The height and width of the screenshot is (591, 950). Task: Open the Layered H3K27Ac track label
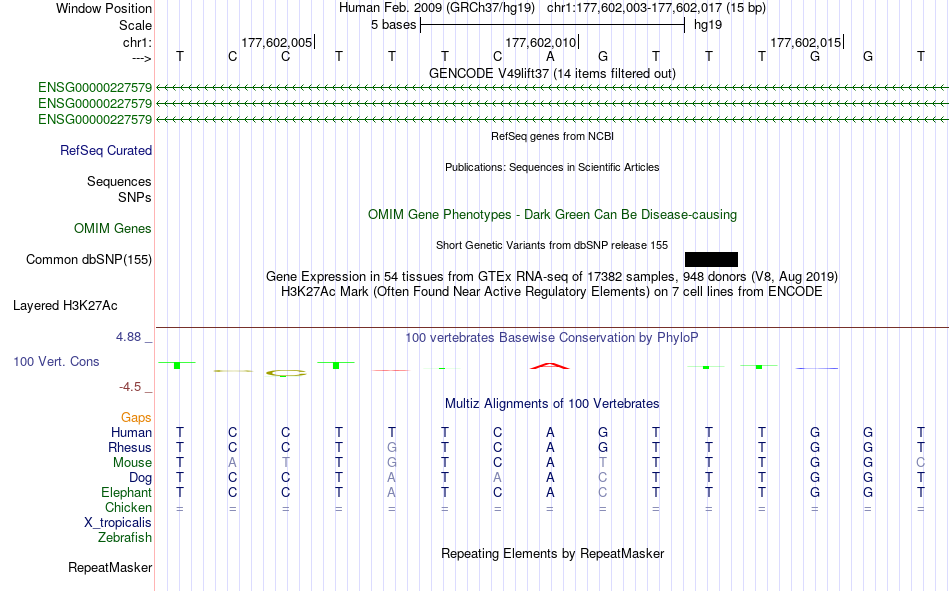[x=65, y=306]
